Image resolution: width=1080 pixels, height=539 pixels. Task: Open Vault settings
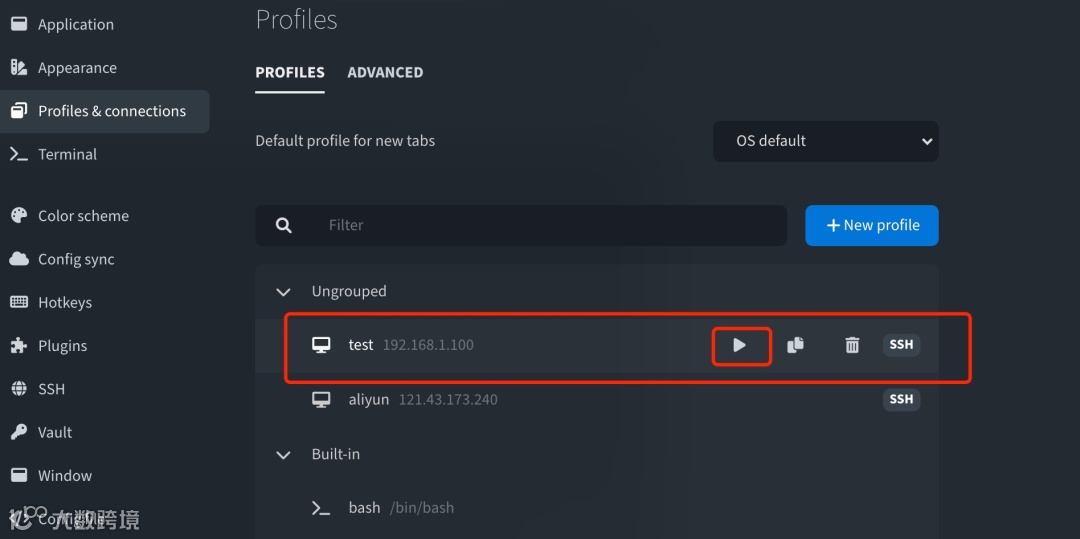click(55, 432)
